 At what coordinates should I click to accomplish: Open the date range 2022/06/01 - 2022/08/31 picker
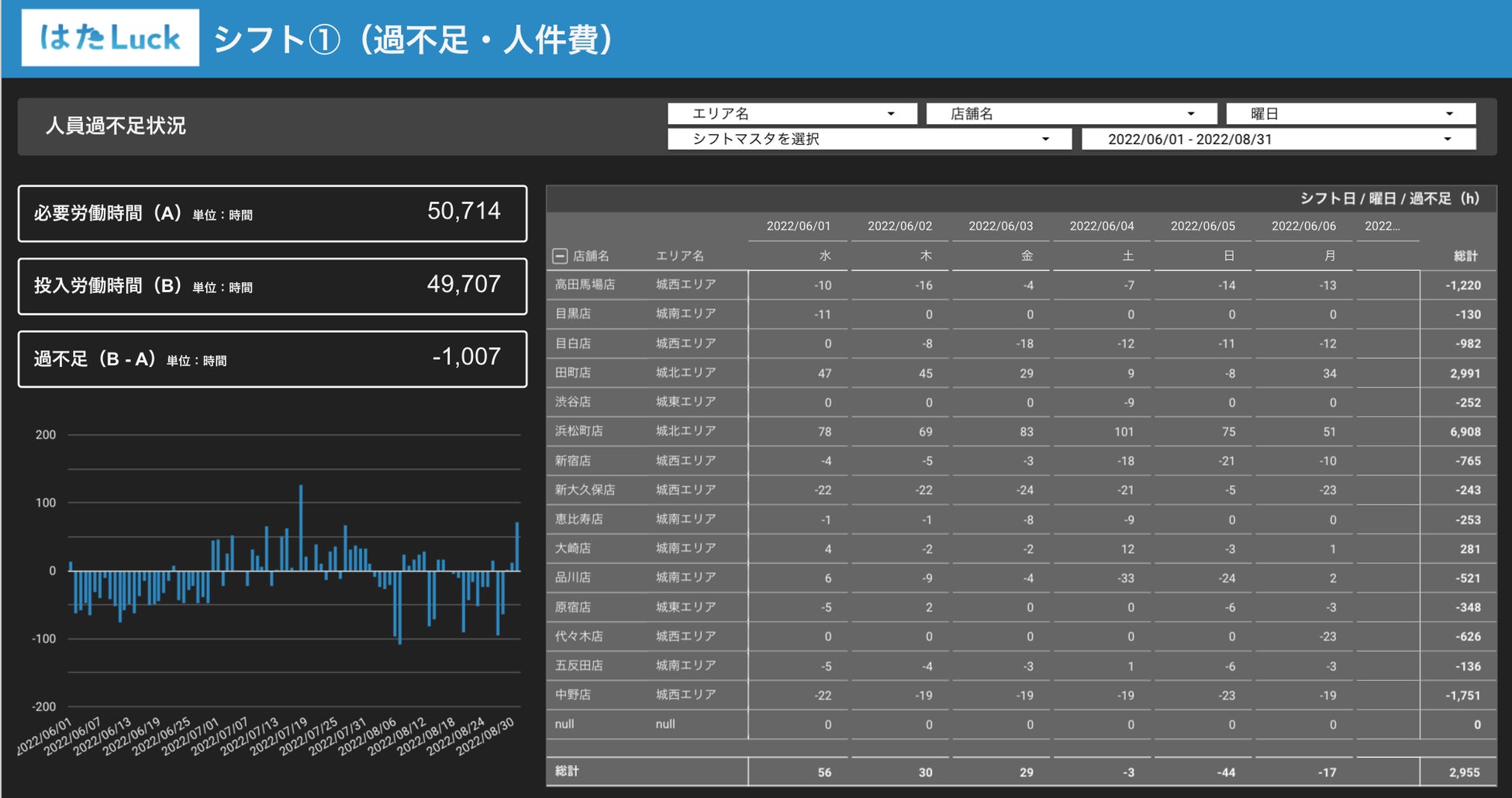point(1279,139)
